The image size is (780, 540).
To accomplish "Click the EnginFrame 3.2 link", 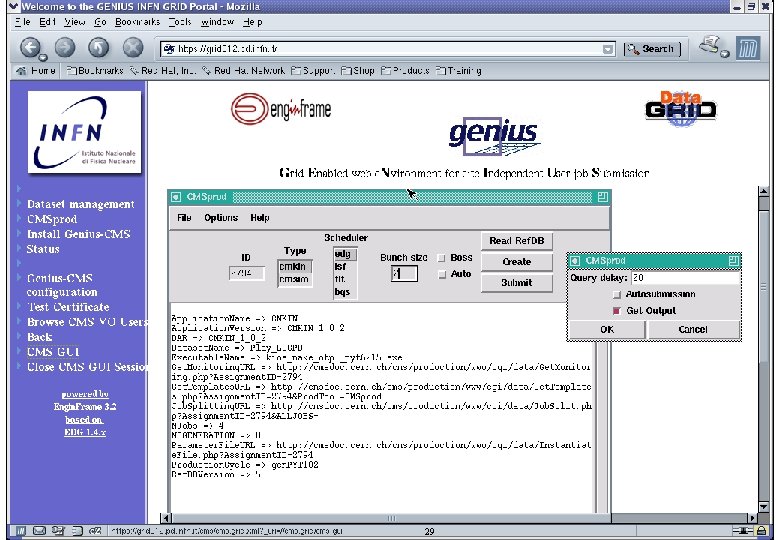I will pyautogui.click(x=85, y=407).
